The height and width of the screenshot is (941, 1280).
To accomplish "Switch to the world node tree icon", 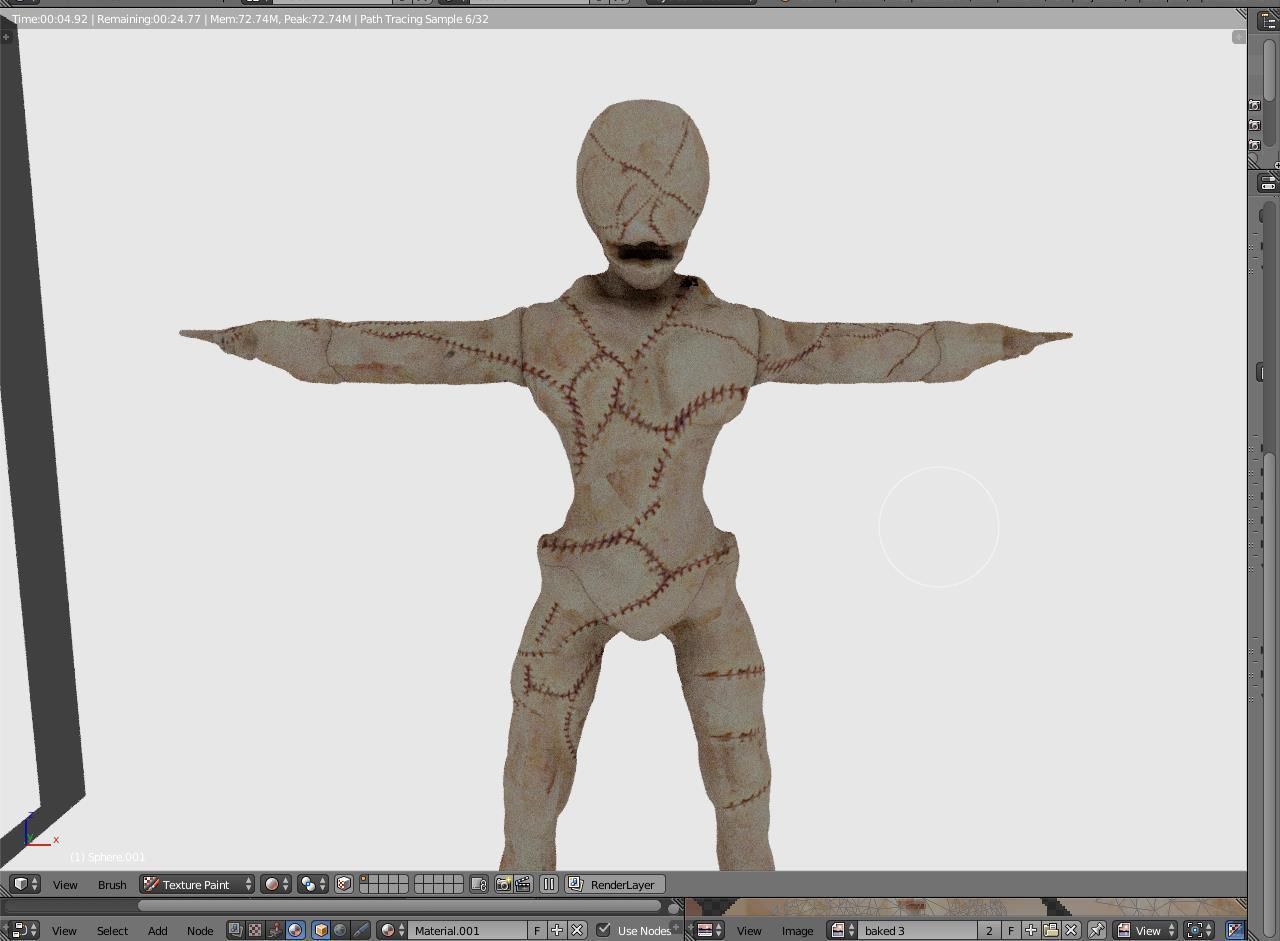I will 340,930.
